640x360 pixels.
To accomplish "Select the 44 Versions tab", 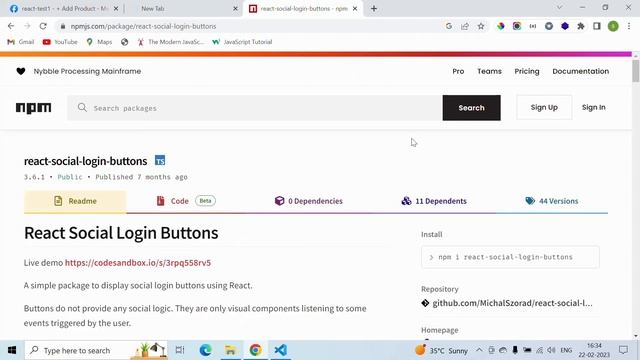I will click(552, 201).
